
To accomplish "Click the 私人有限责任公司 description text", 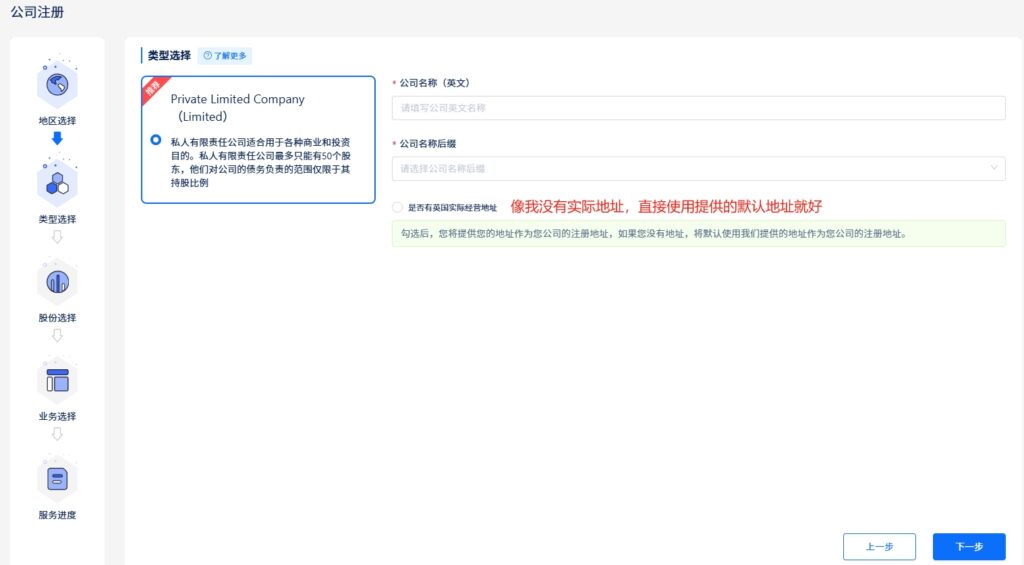I will [x=261, y=163].
